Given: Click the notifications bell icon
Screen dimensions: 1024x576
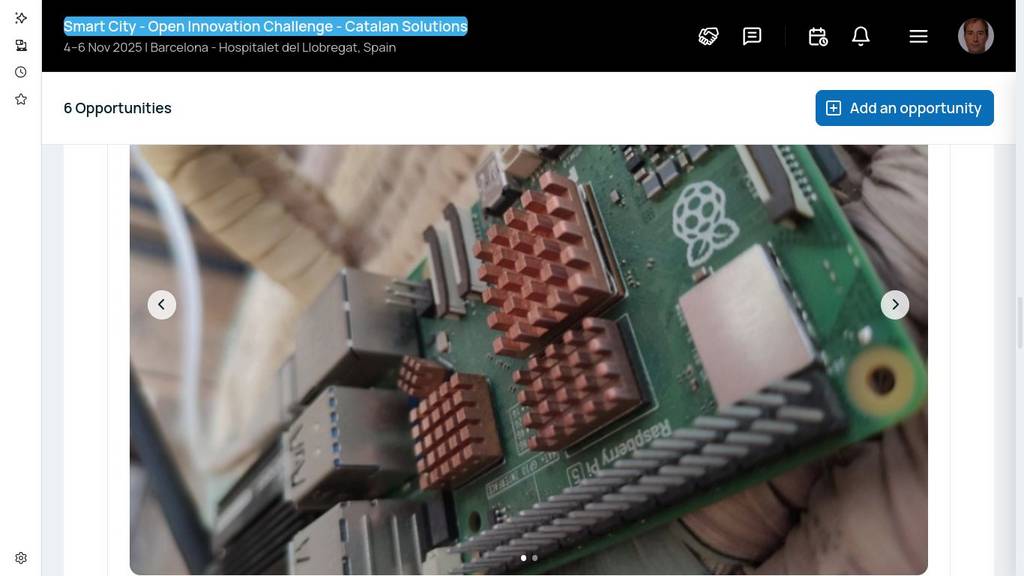Looking at the screenshot, I should [860, 36].
